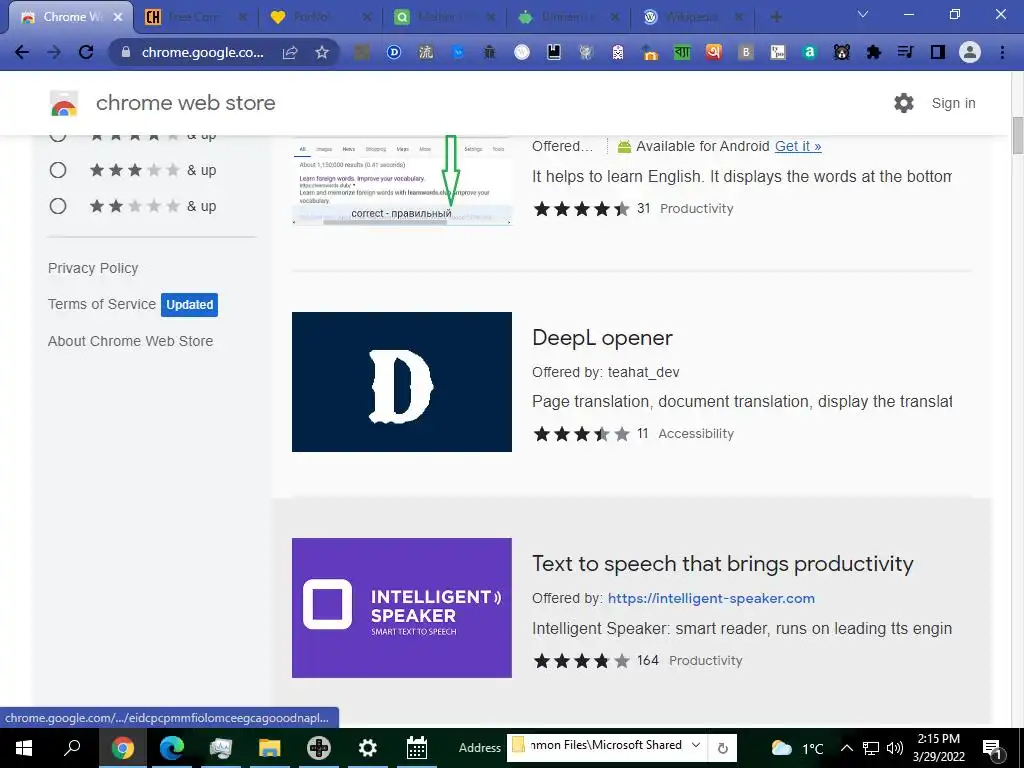The height and width of the screenshot is (768, 1024).
Task: View site information lock icon
Action: (126, 52)
